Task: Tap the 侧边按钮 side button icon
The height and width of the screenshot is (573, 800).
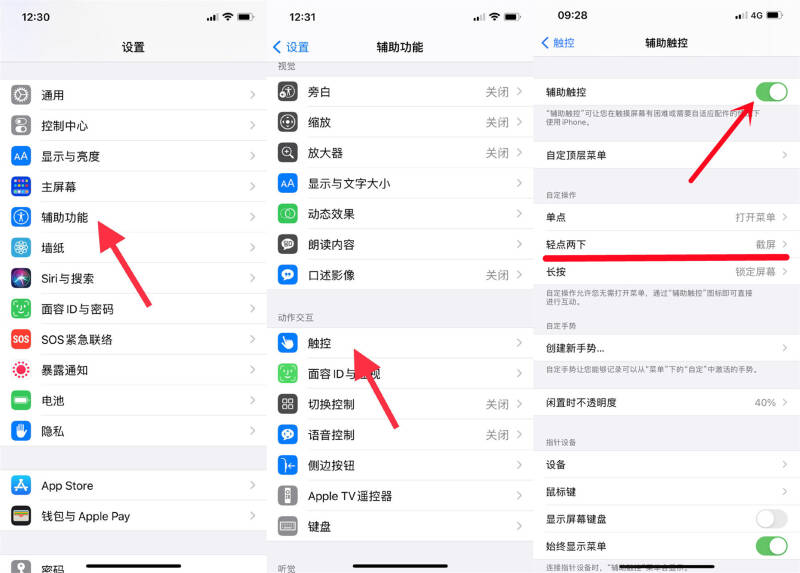Action: coord(288,465)
